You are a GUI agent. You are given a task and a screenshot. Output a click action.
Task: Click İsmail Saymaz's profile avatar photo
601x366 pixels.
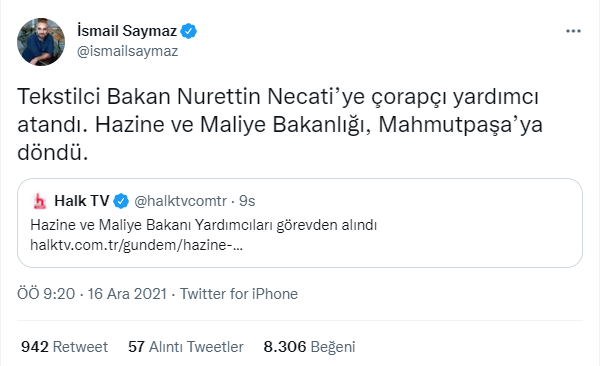click(x=41, y=42)
